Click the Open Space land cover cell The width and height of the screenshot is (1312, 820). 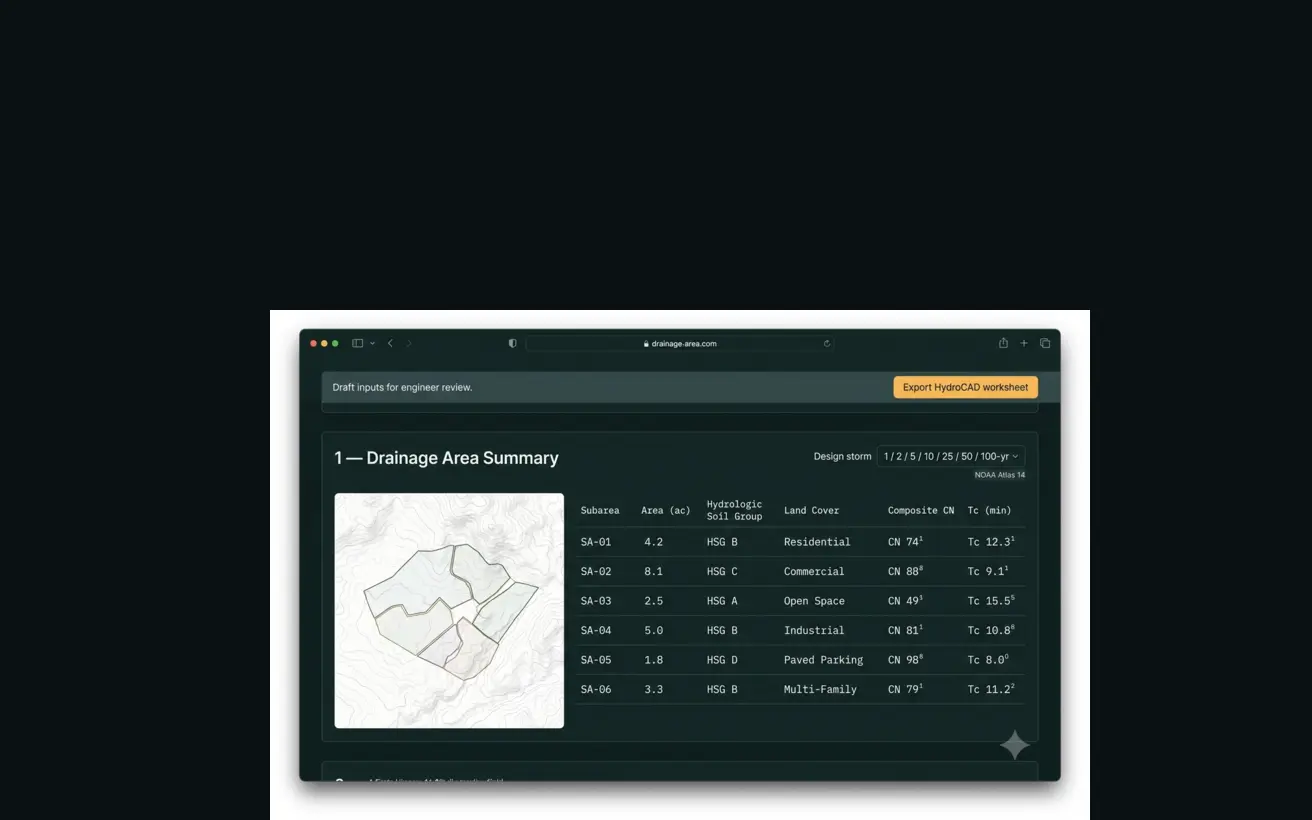814,601
